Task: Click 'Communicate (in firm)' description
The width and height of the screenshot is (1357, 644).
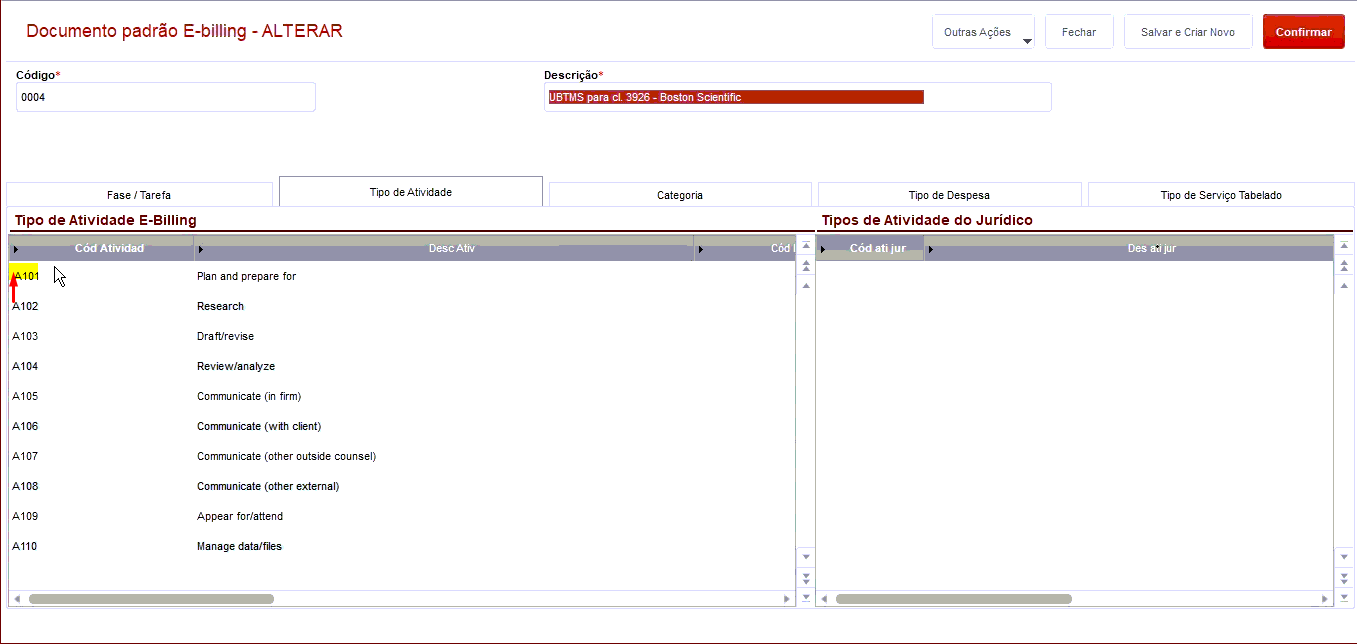Action: 249,396
